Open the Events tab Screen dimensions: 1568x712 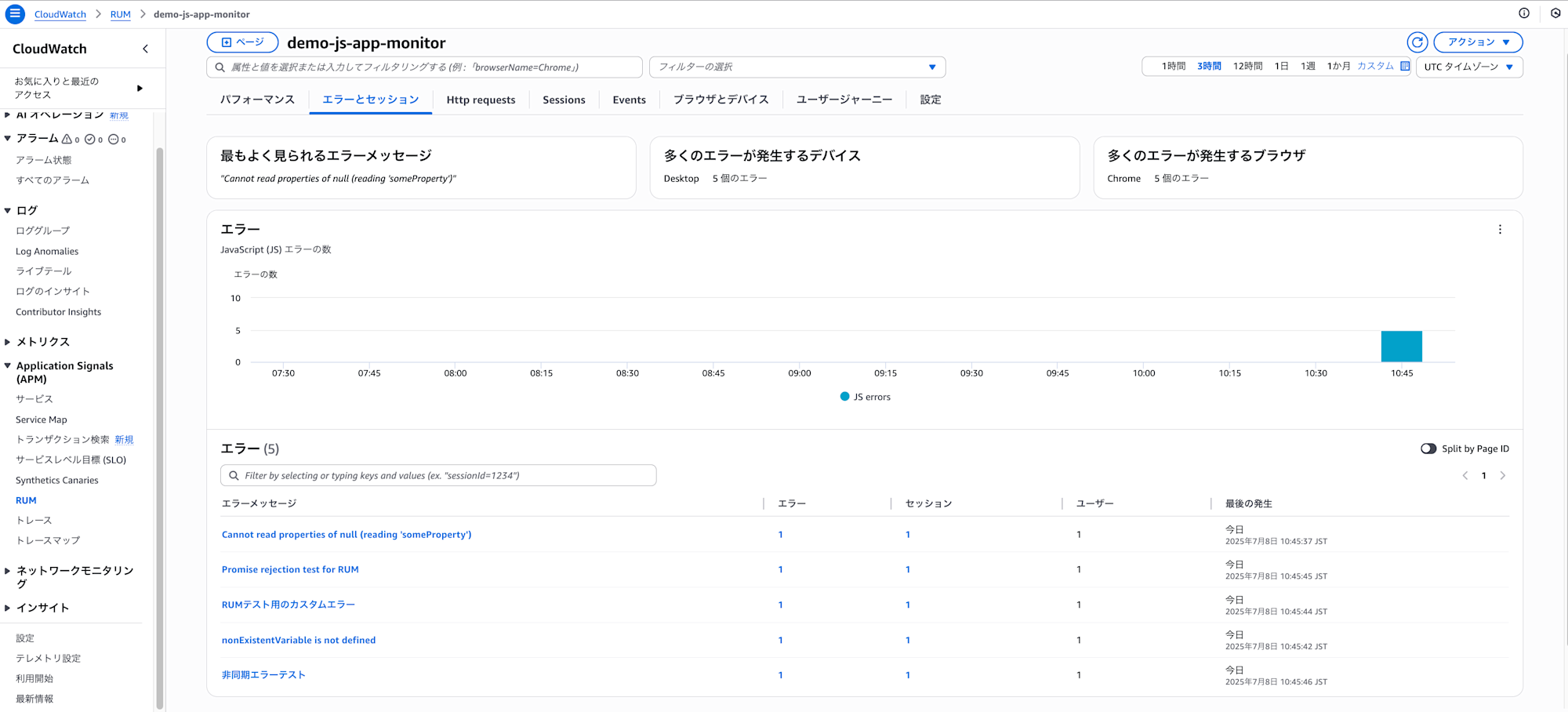pos(629,100)
